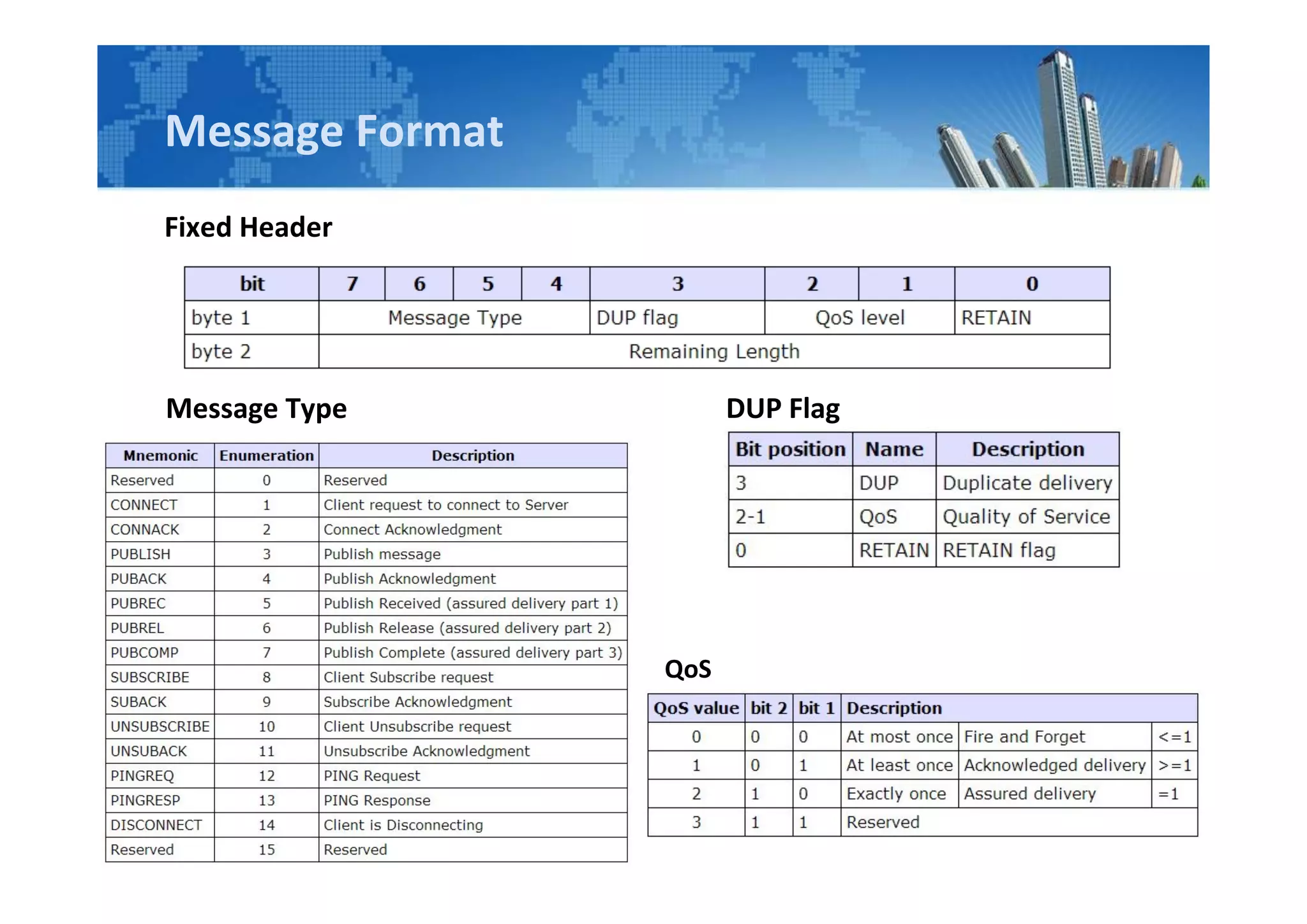Screen dimensions: 1307x924
Task: Click 'Publish message' description cell
Action: (473, 554)
